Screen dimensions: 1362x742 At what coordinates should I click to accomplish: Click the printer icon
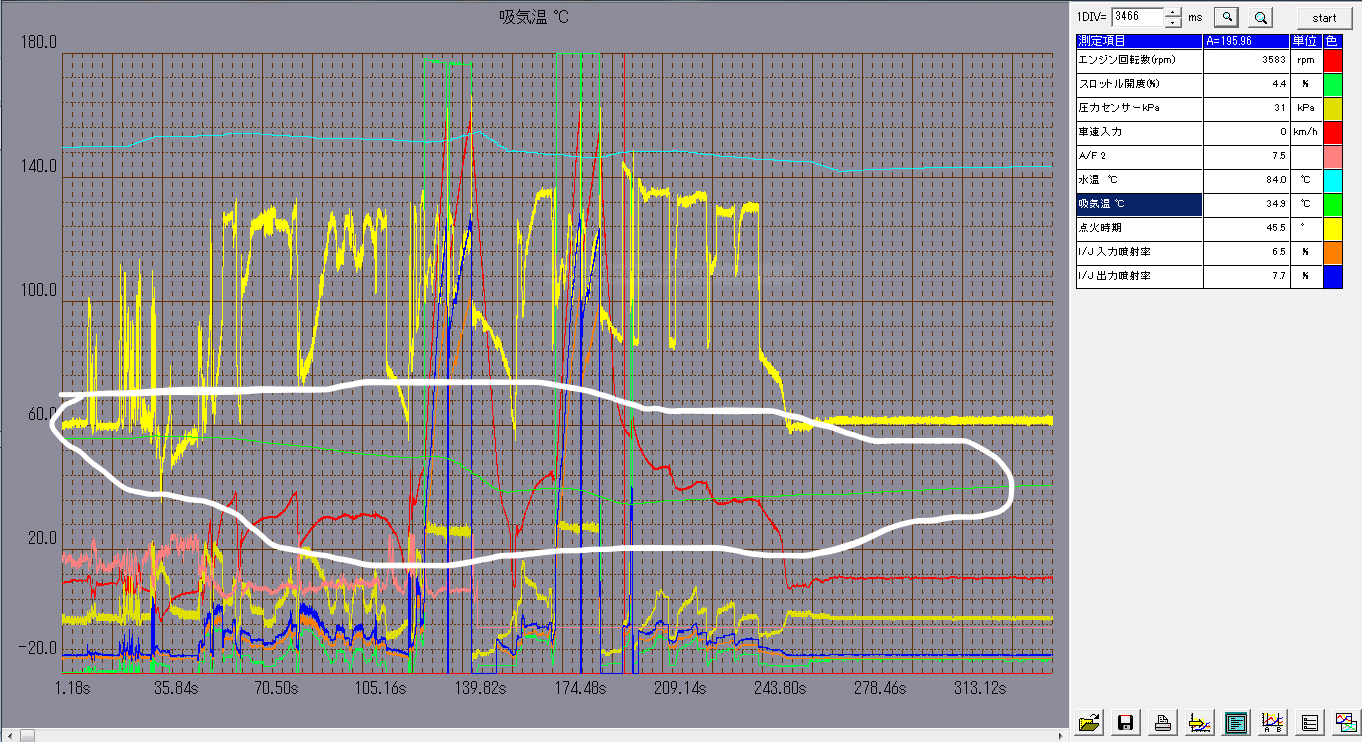(1162, 722)
